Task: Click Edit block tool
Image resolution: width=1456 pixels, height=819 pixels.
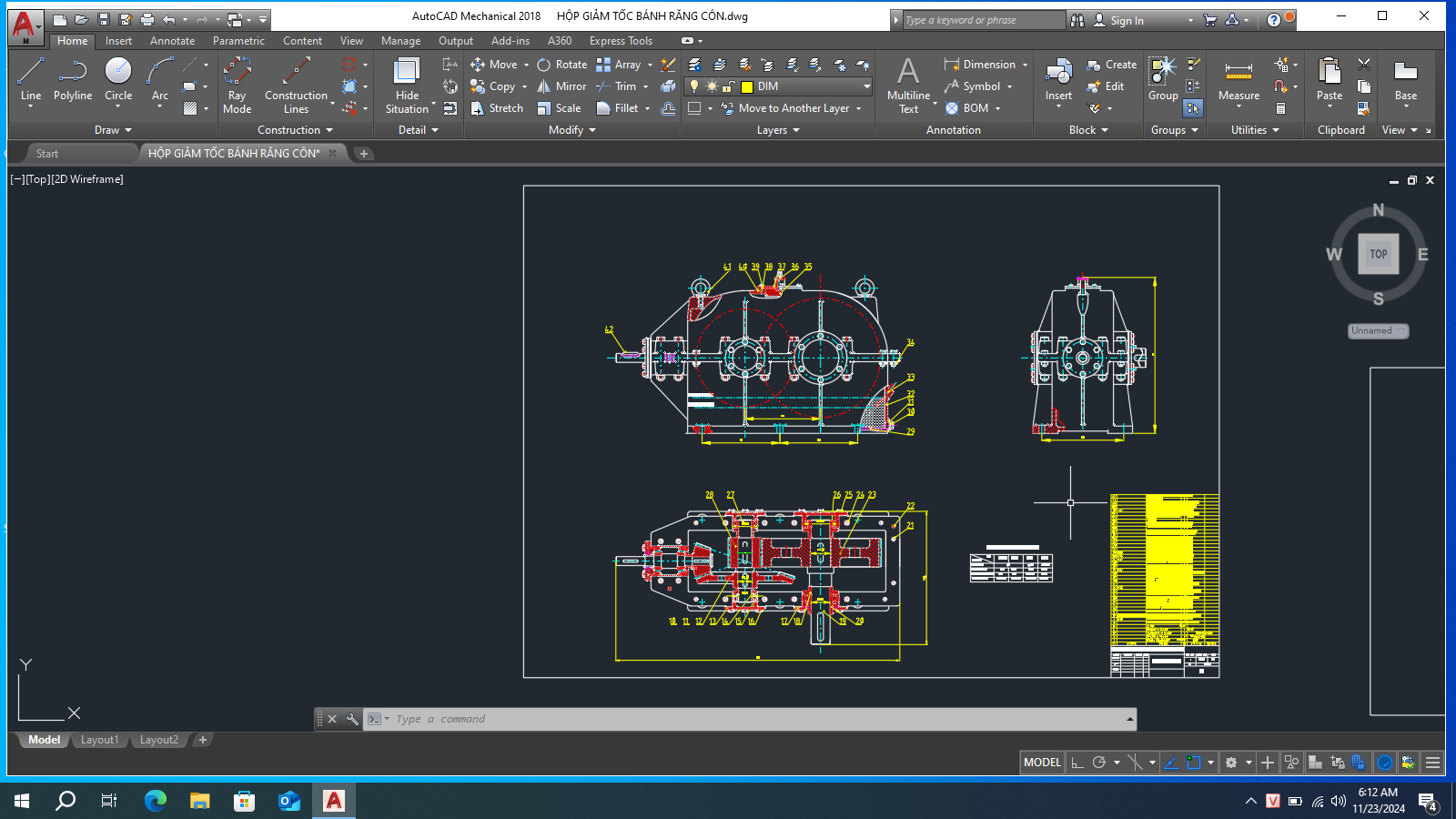Action: pyautogui.click(x=1105, y=86)
